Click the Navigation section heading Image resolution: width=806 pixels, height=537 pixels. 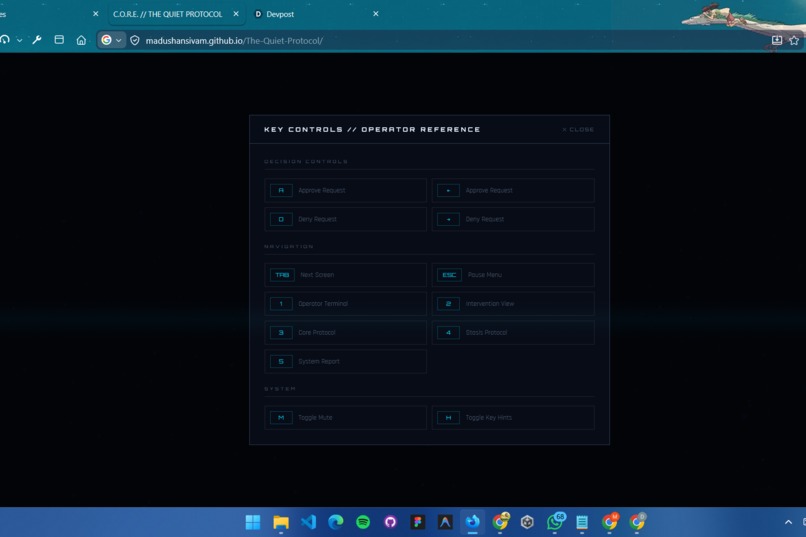point(289,247)
